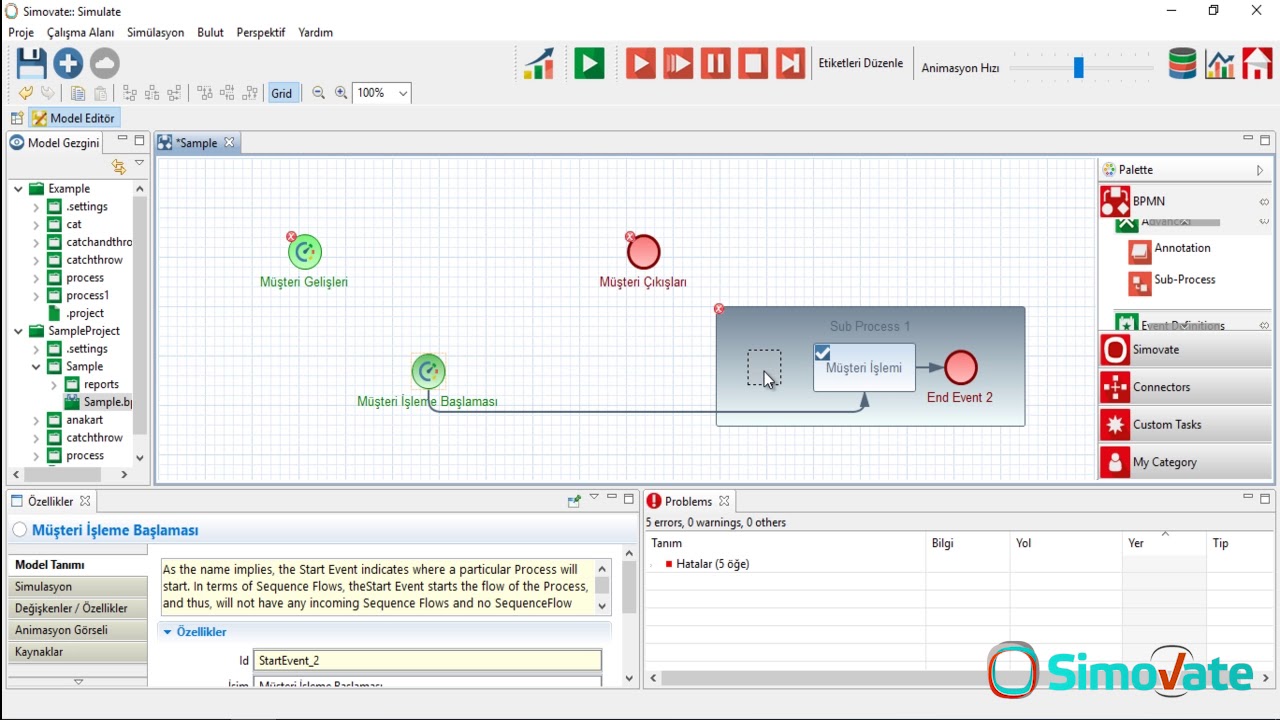Open the bar chart with arrow icon
The height and width of the screenshot is (720, 1280).
[539, 64]
